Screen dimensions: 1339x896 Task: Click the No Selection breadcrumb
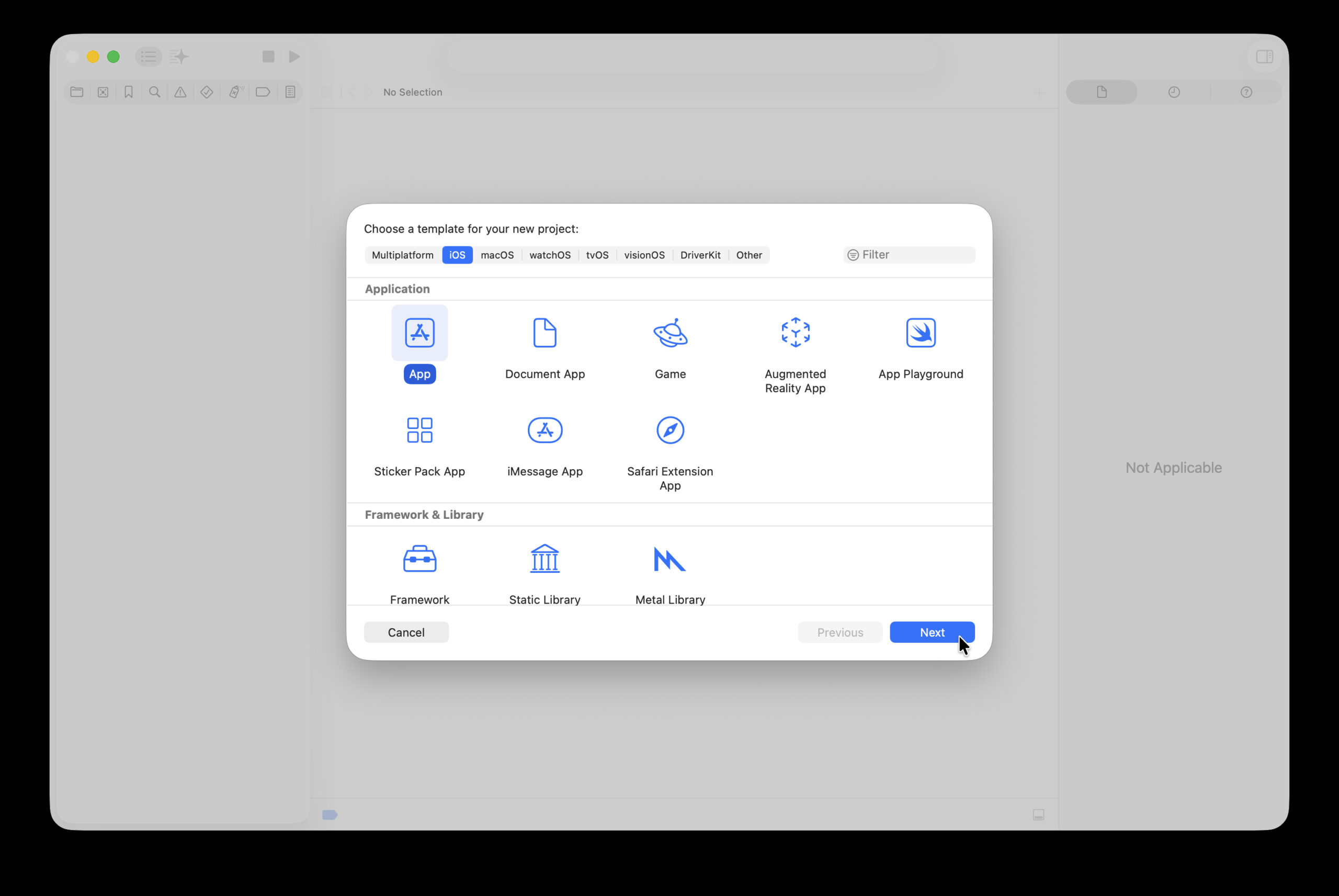(413, 92)
